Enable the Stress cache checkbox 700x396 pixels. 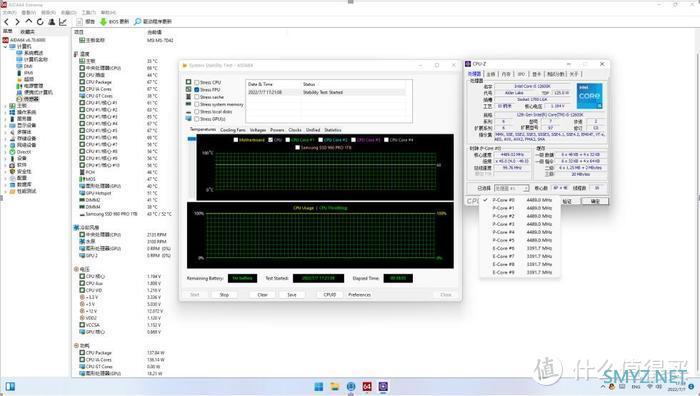point(196,97)
